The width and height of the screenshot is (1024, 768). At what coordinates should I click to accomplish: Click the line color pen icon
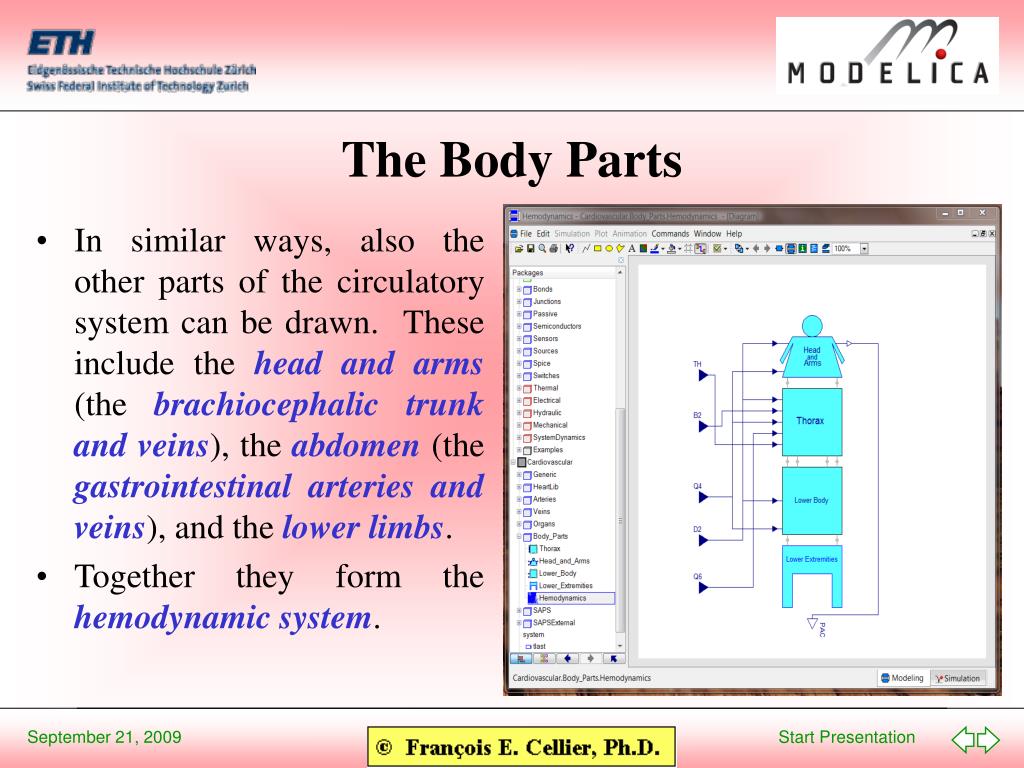coord(654,249)
